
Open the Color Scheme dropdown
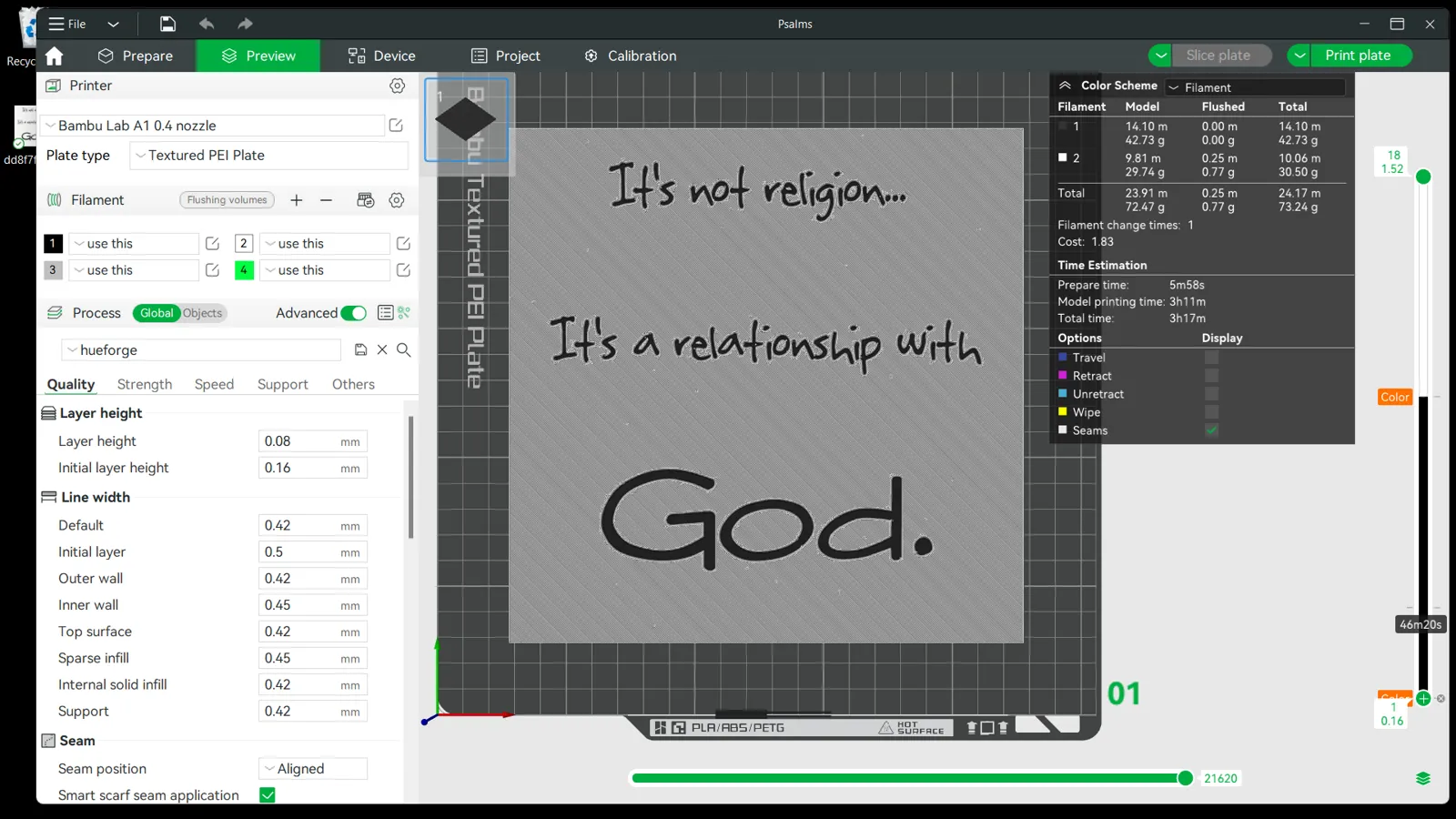1256,87
